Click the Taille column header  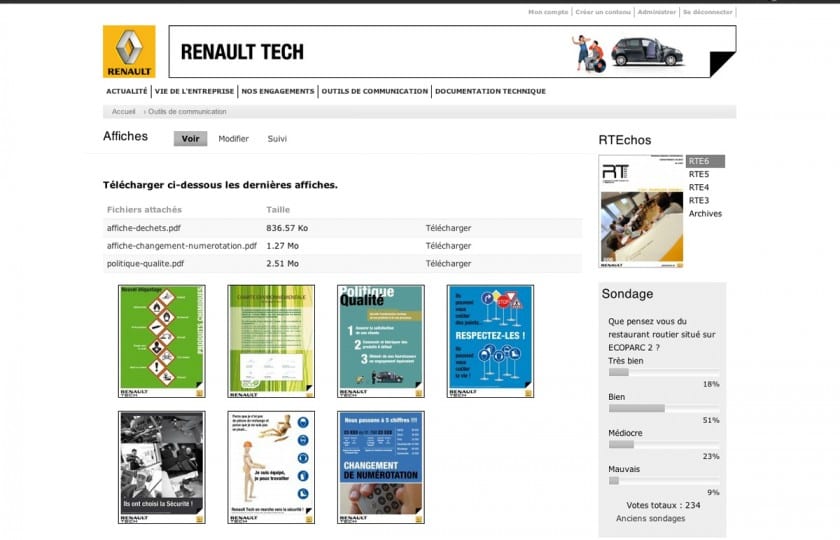pyautogui.click(x=278, y=209)
